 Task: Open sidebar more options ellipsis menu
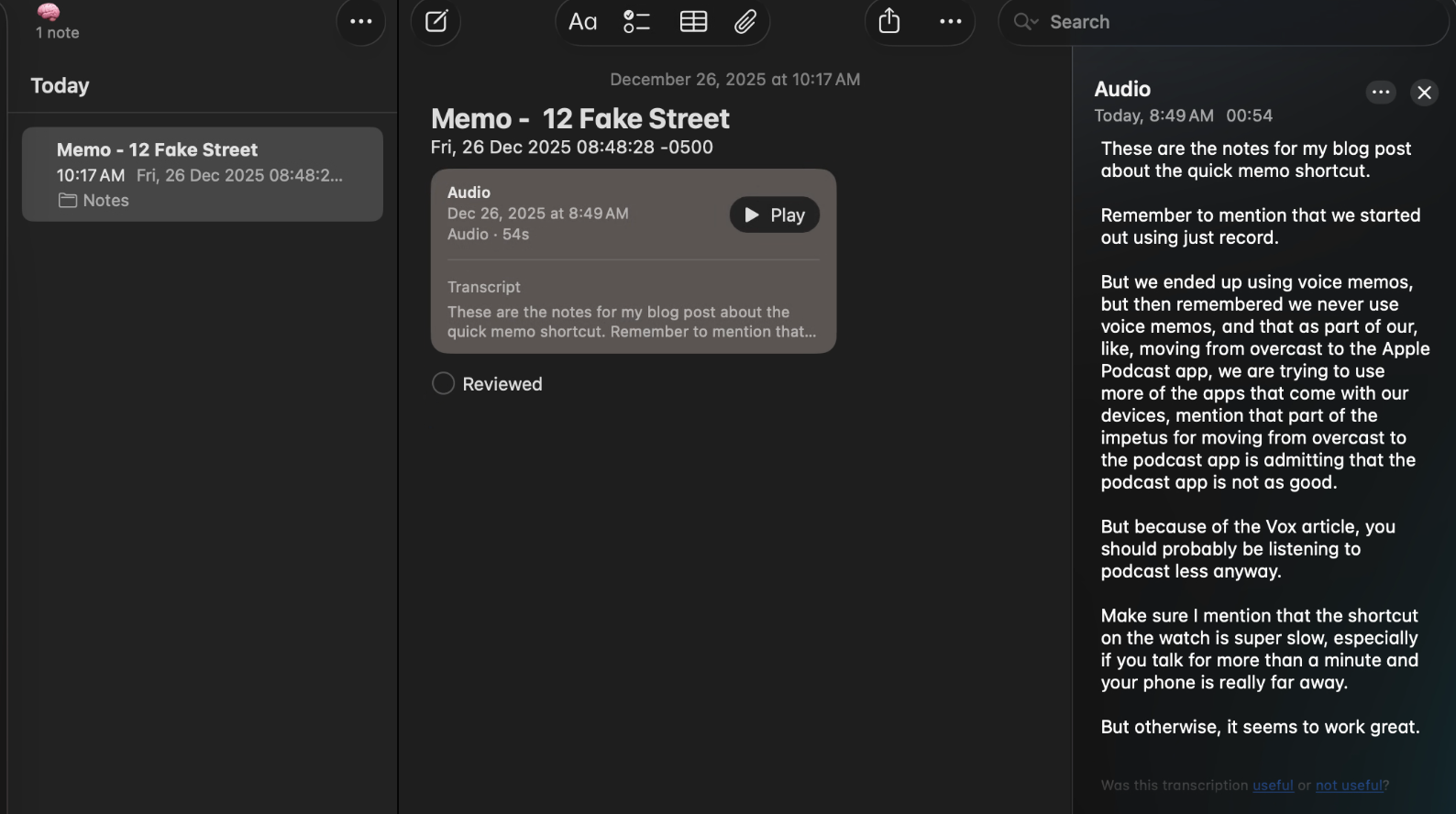coord(361,22)
